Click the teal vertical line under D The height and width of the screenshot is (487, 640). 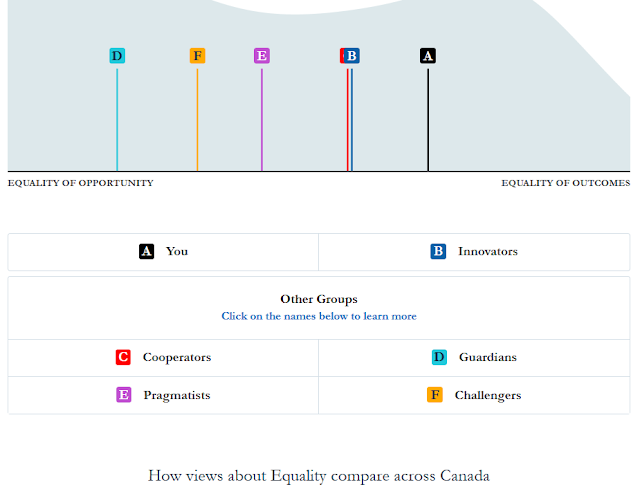117,120
